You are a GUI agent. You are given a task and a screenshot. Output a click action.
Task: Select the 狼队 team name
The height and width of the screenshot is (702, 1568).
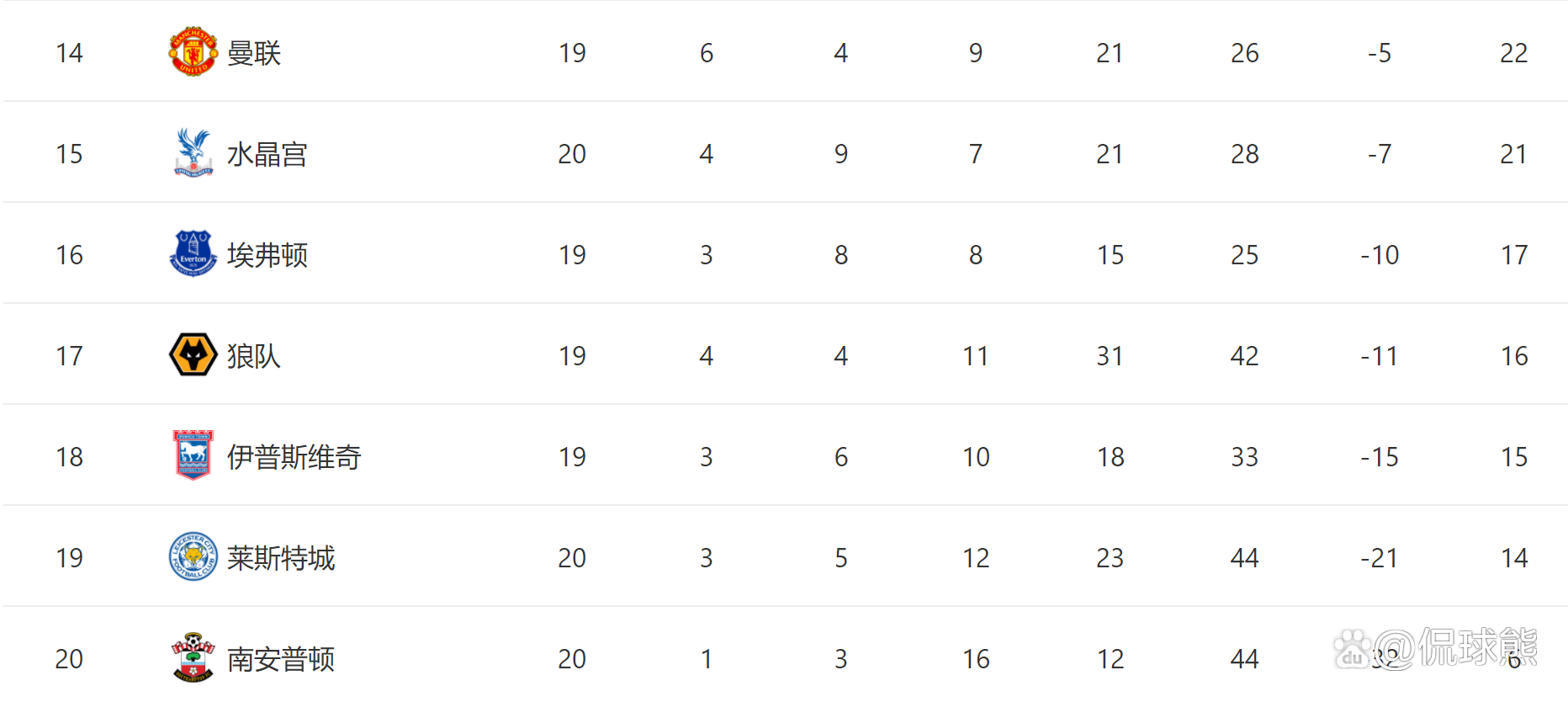click(x=254, y=356)
